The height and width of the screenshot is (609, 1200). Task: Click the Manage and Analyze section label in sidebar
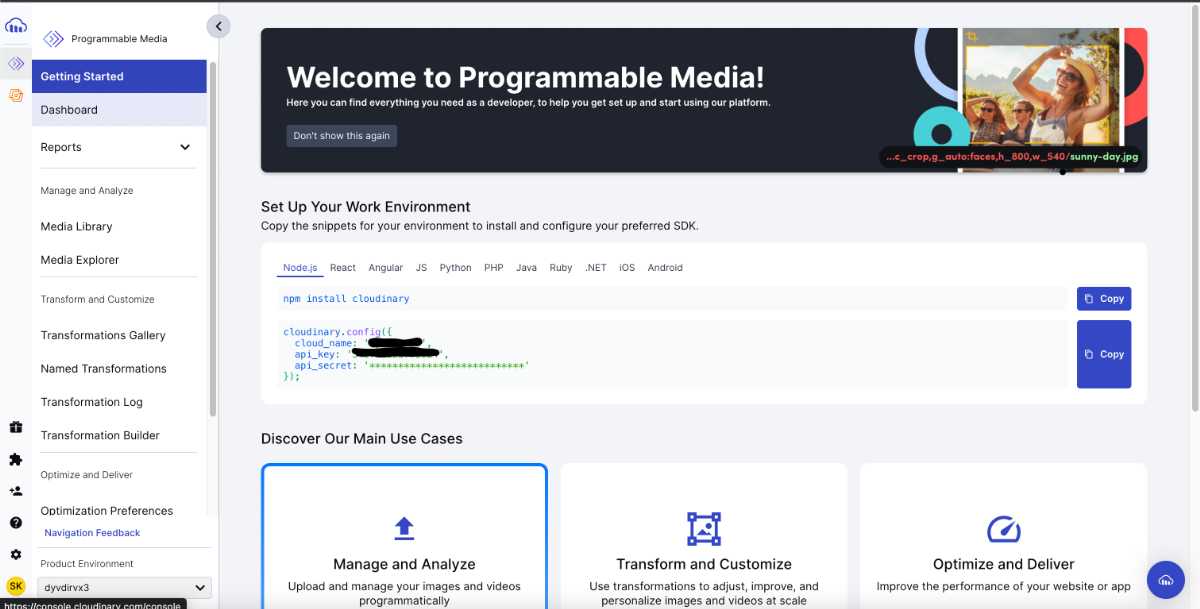pyautogui.click(x=87, y=191)
